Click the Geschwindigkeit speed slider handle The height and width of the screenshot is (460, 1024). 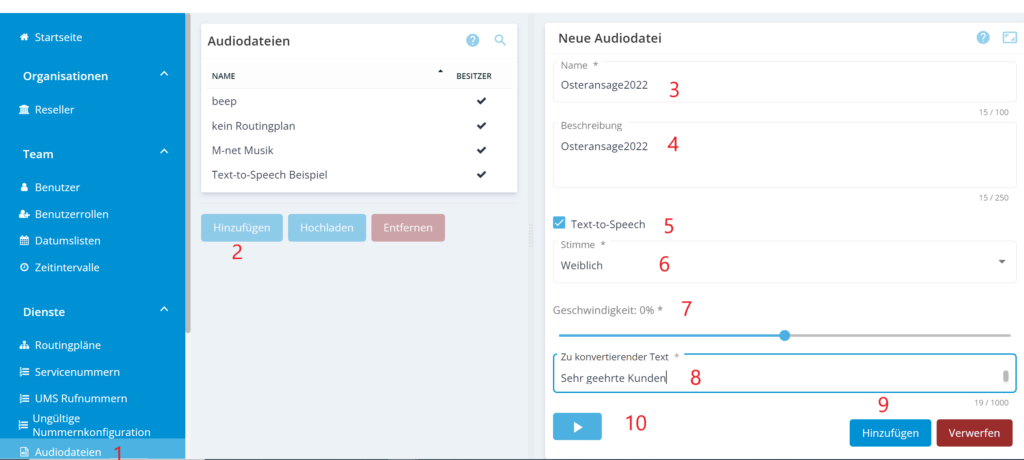point(784,335)
